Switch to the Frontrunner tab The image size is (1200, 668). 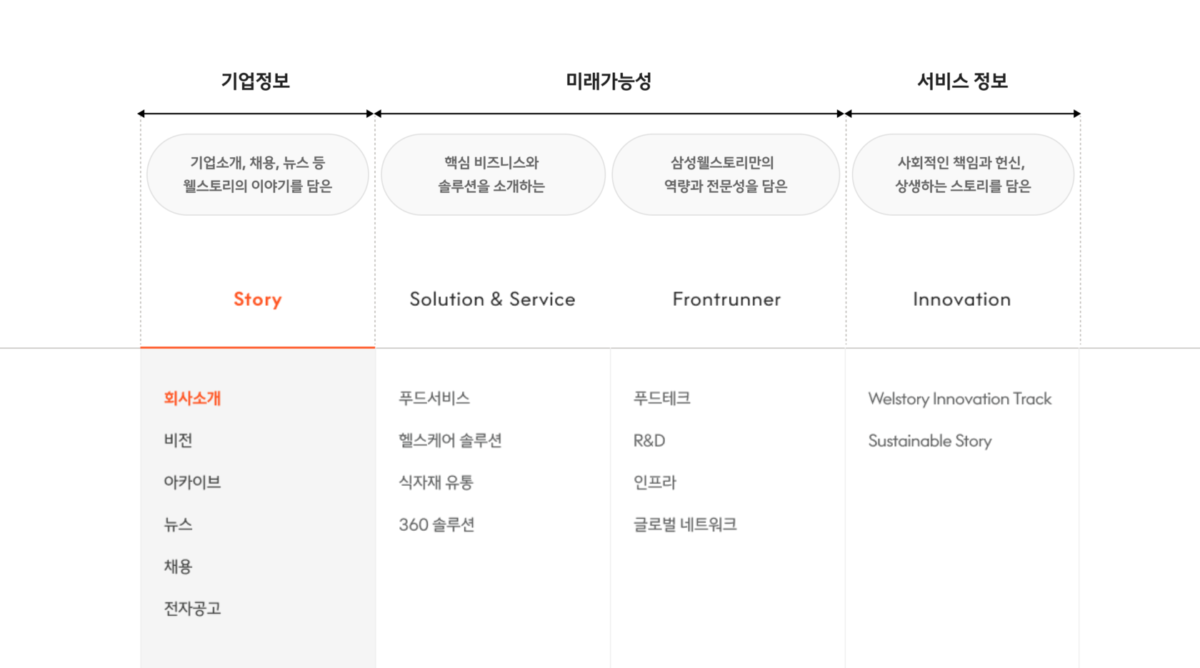pyautogui.click(x=726, y=299)
